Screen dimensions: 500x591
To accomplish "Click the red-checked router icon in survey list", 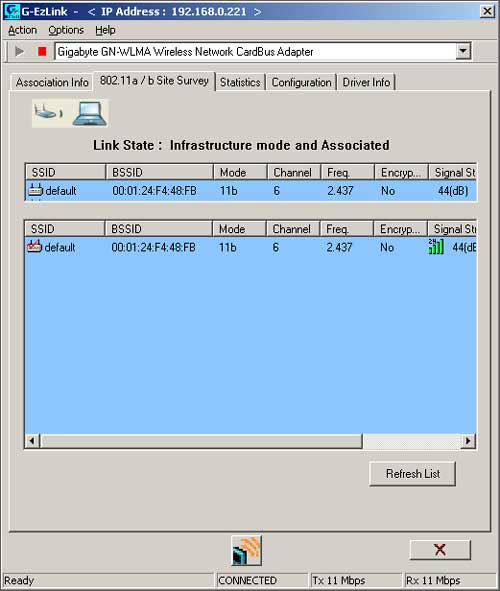I will tap(34, 247).
